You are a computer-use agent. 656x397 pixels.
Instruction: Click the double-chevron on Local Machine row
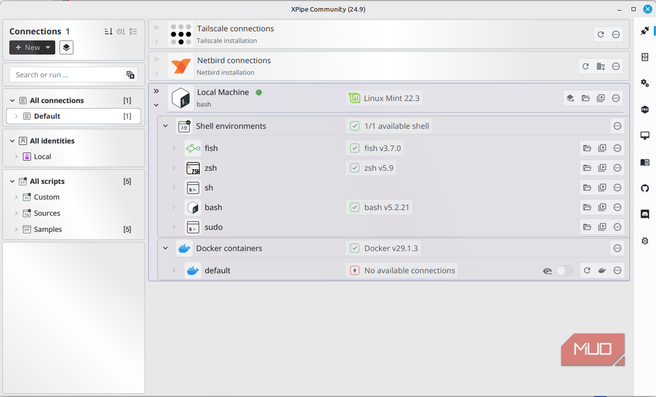(x=156, y=91)
